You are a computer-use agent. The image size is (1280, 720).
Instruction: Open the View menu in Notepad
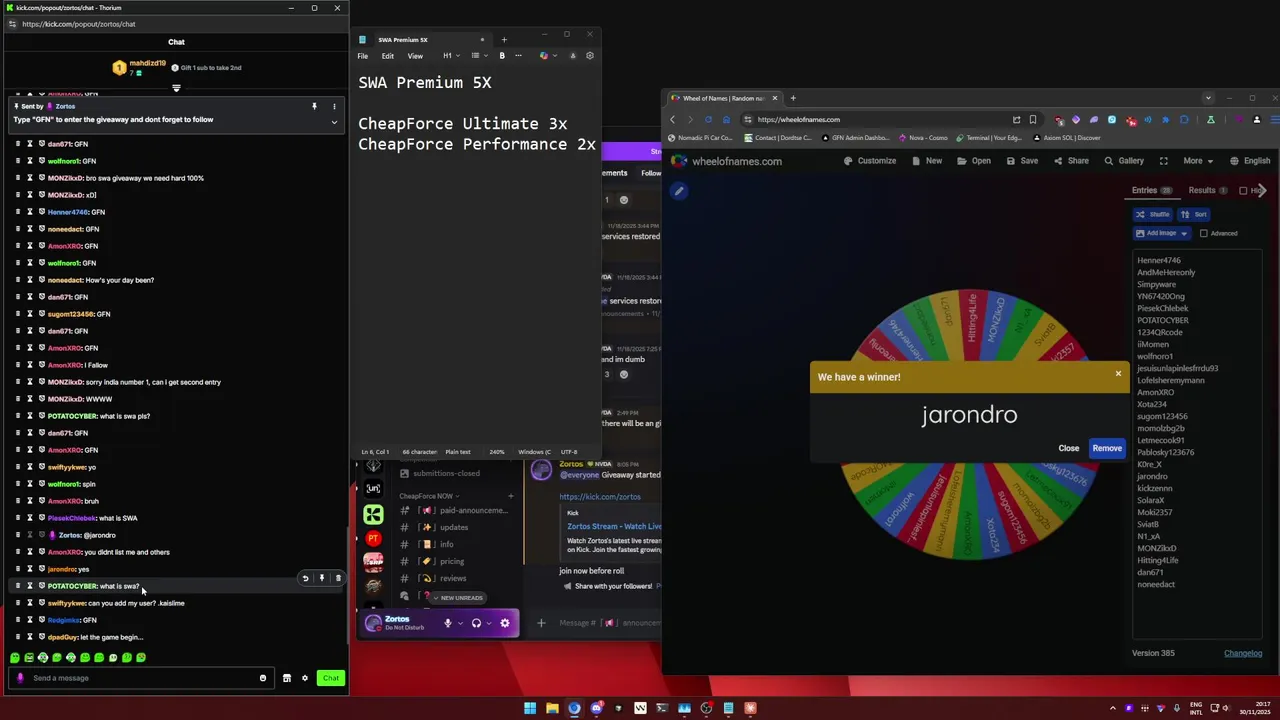[415, 56]
